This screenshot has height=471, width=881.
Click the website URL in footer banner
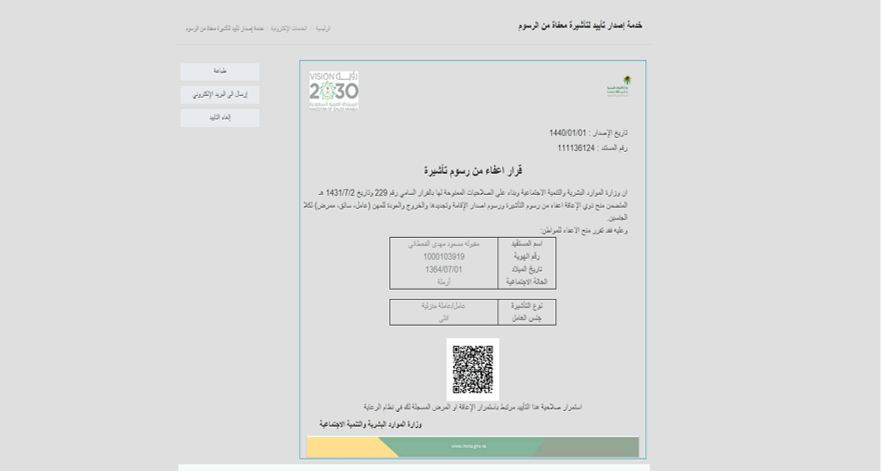click(469, 446)
